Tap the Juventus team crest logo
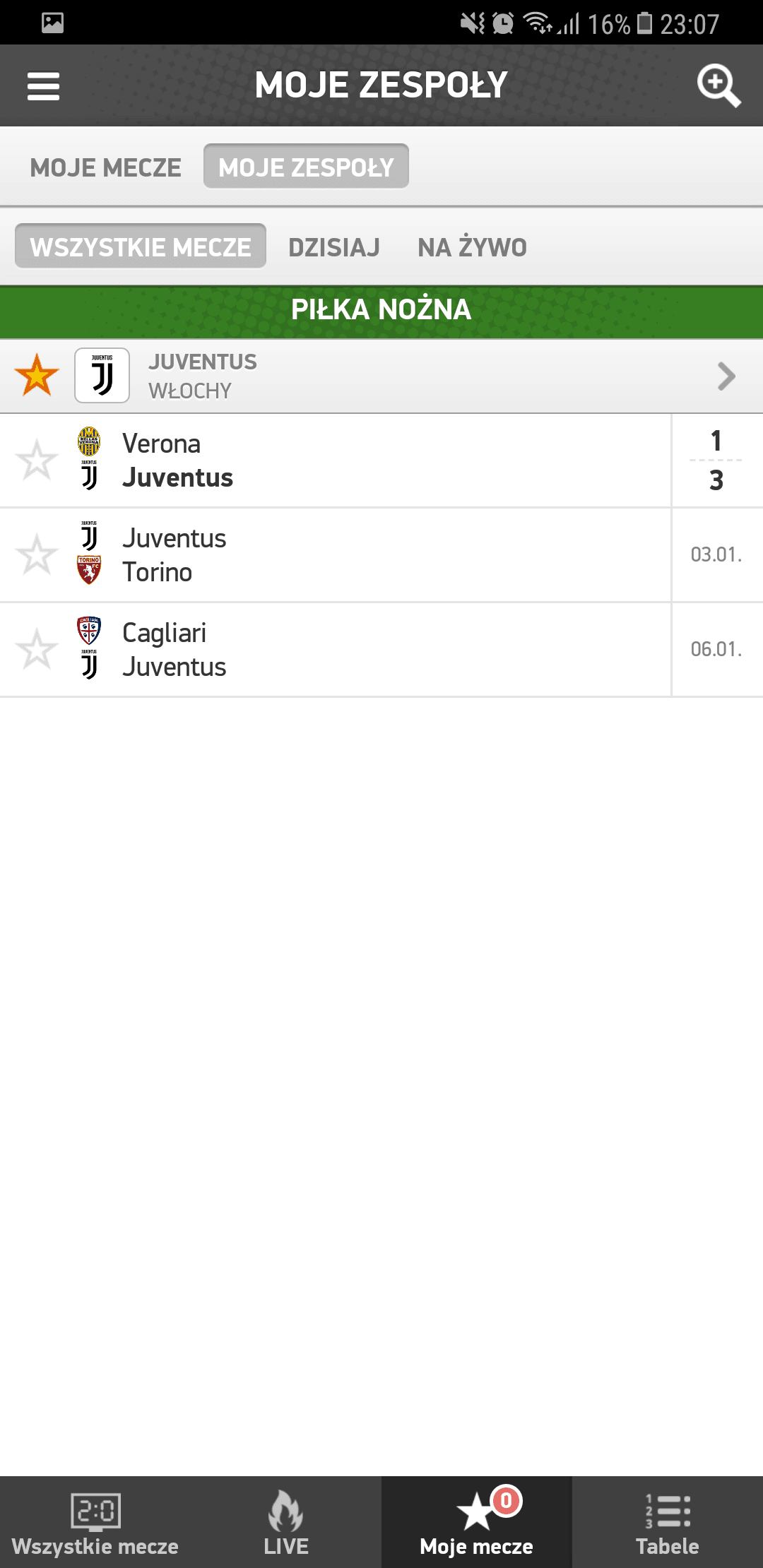 pyautogui.click(x=102, y=376)
